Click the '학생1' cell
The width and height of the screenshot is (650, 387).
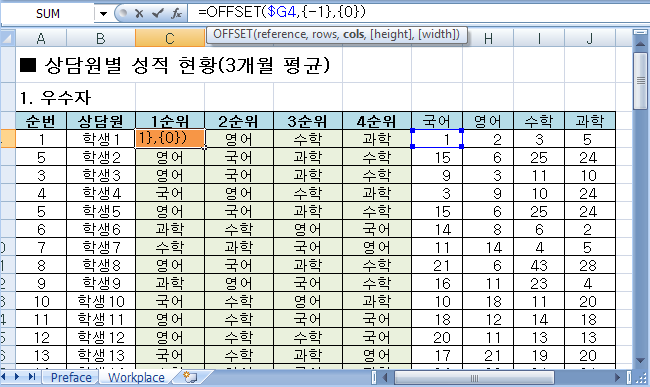[x=101, y=139]
